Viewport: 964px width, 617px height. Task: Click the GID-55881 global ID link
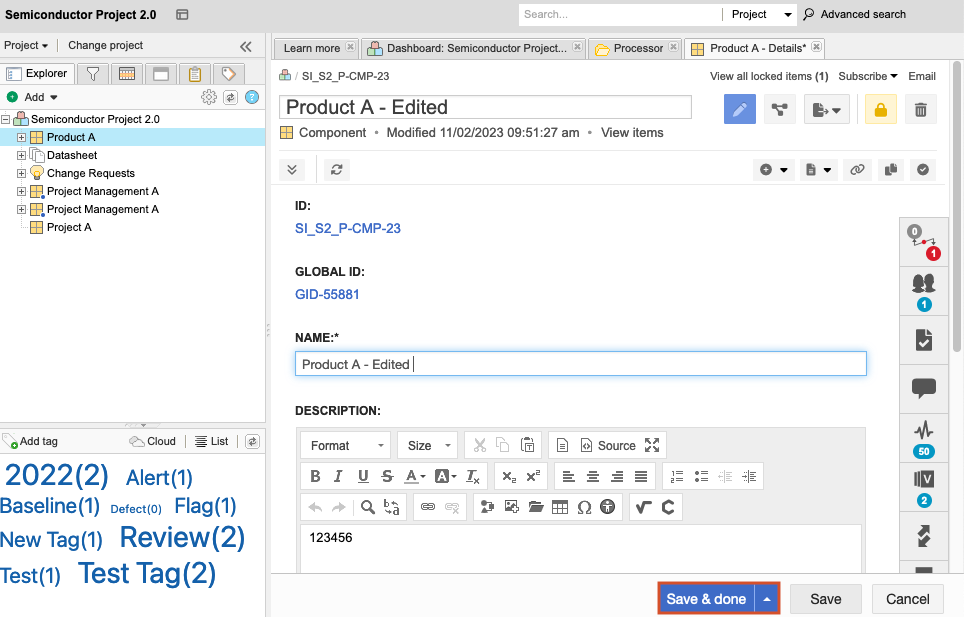[x=327, y=294]
